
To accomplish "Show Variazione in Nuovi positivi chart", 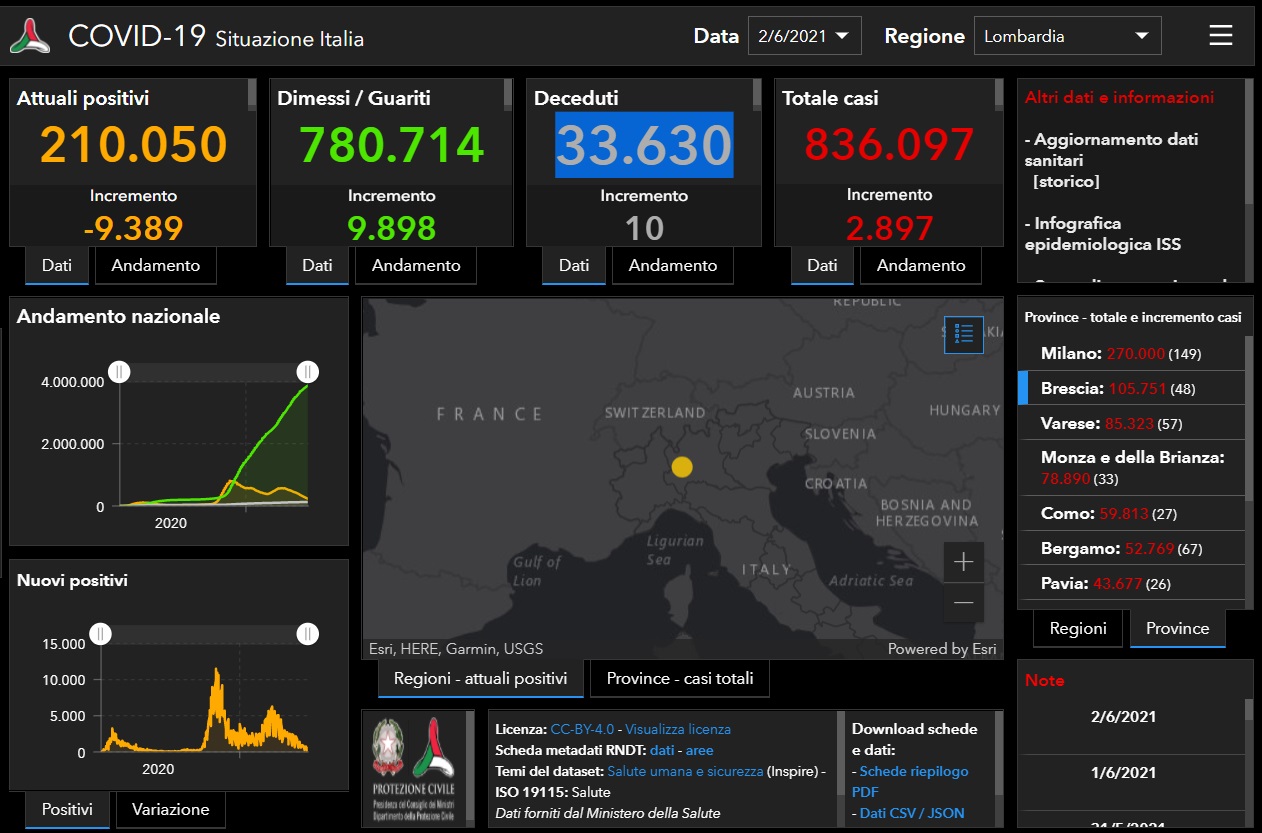I will tap(171, 809).
